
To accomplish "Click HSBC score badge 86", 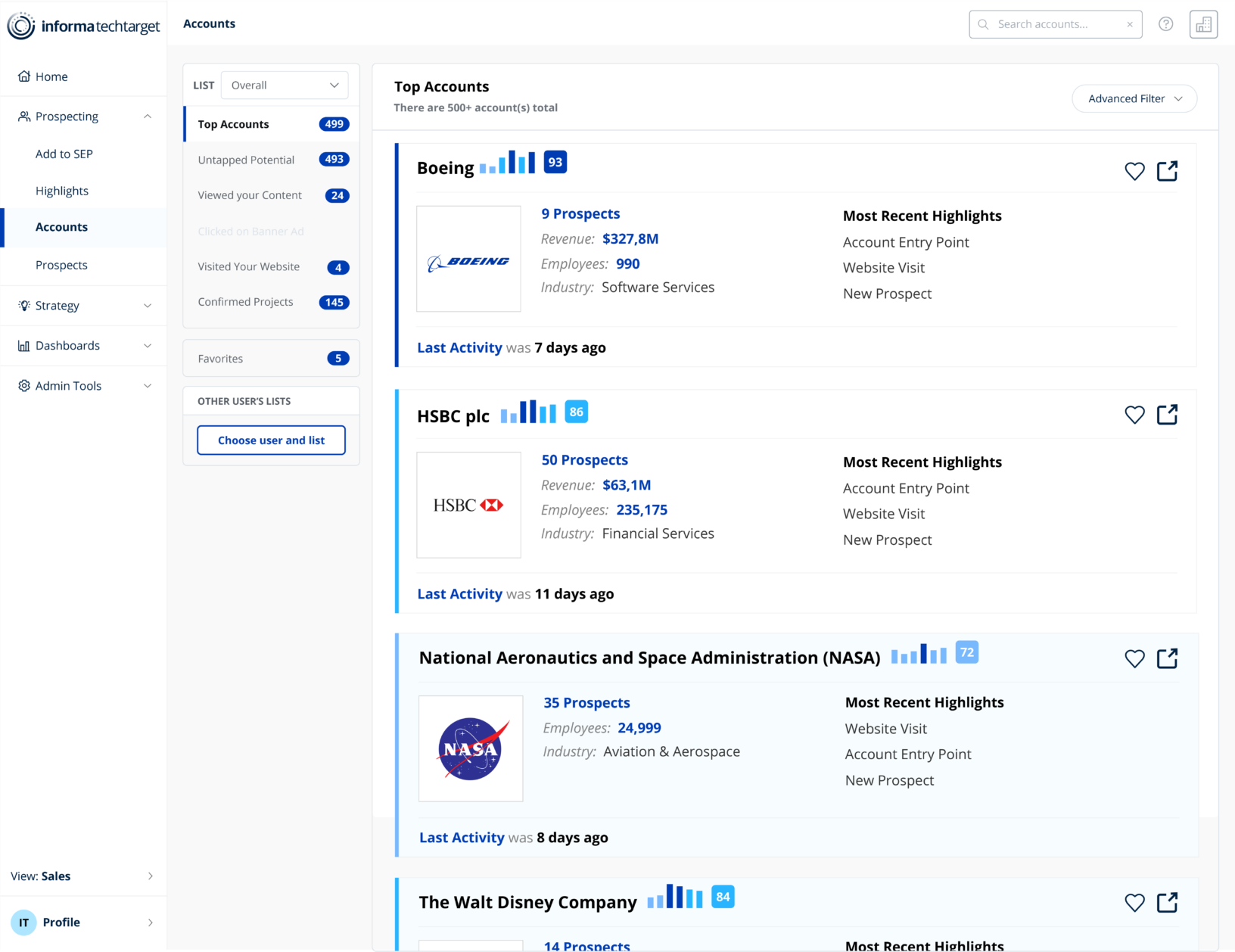I will (x=577, y=412).
